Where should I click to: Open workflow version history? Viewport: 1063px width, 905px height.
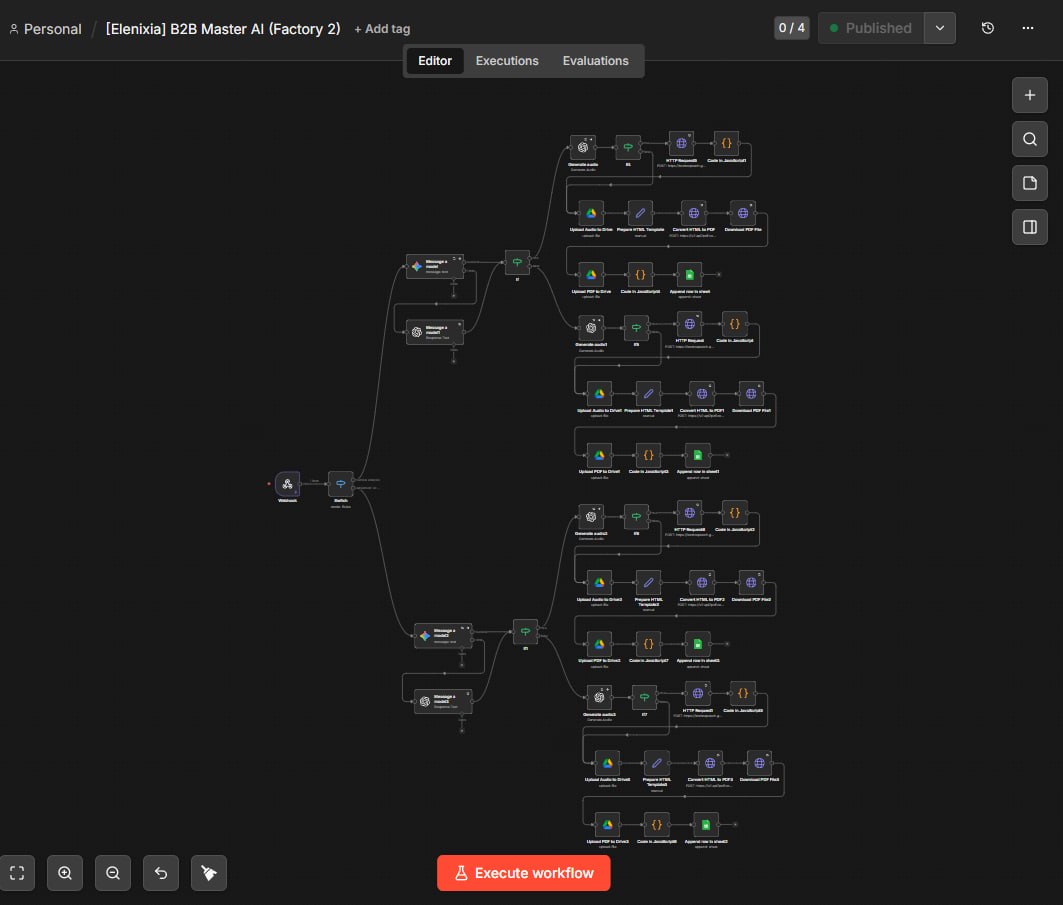click(988, 28)
